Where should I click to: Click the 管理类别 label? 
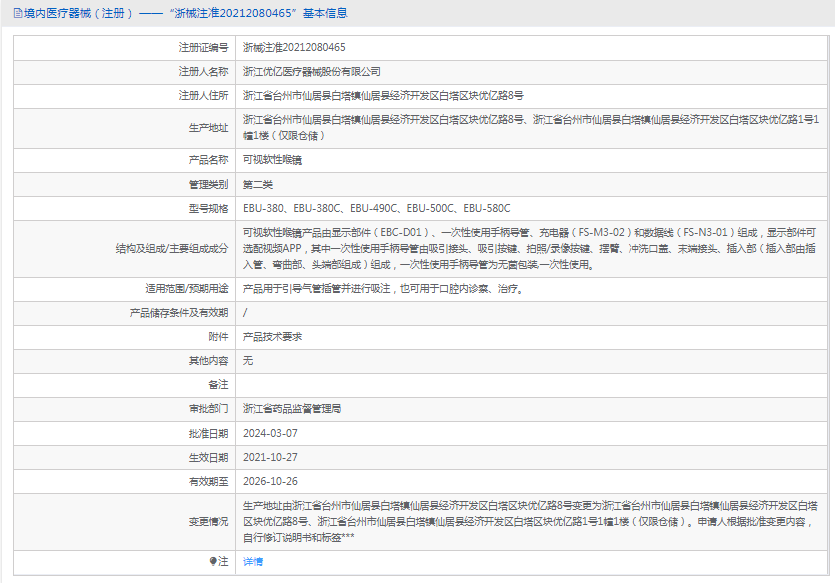[x=208, y=184]
